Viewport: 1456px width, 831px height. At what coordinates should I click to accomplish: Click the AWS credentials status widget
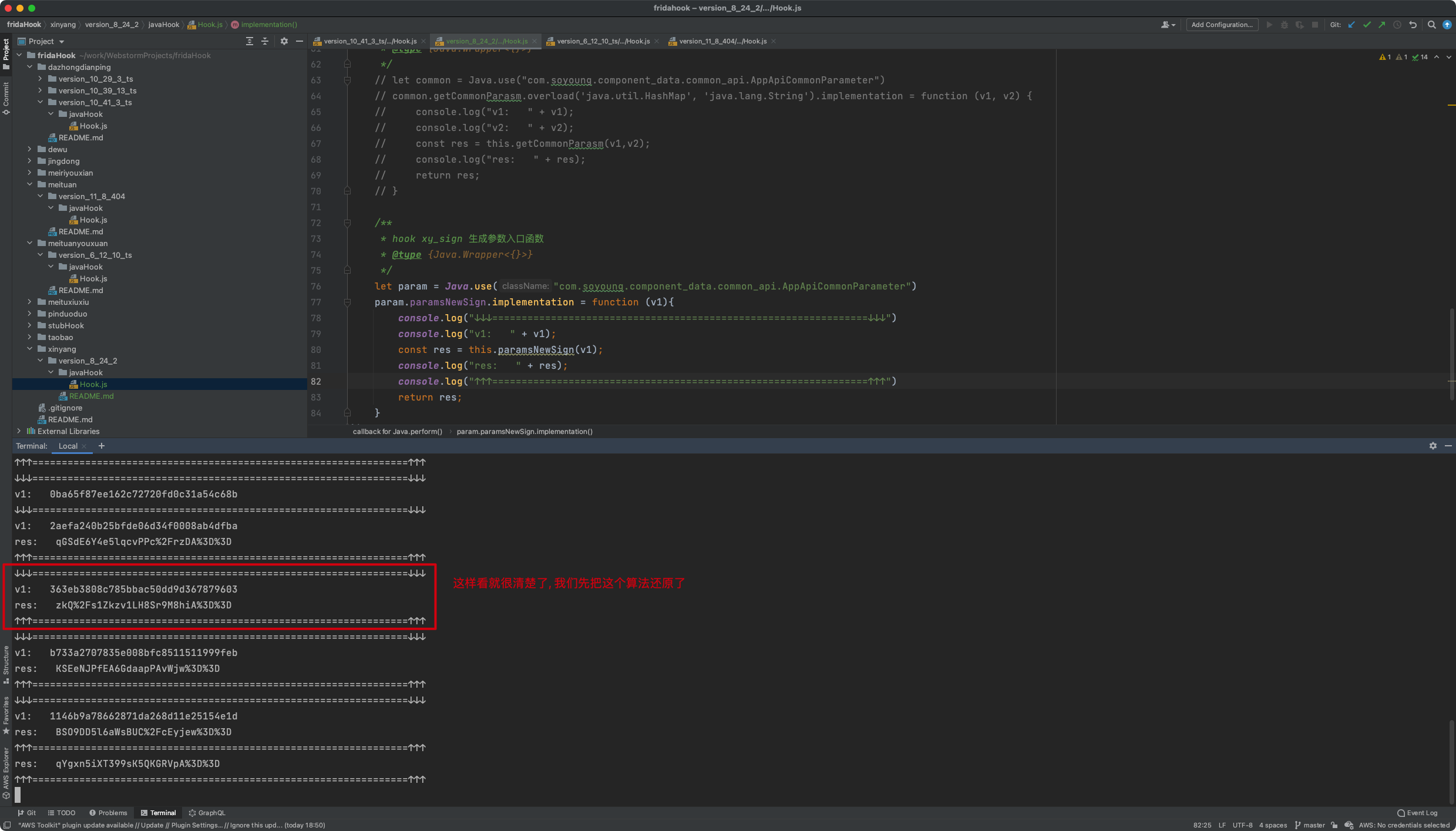coord(1404,825)
